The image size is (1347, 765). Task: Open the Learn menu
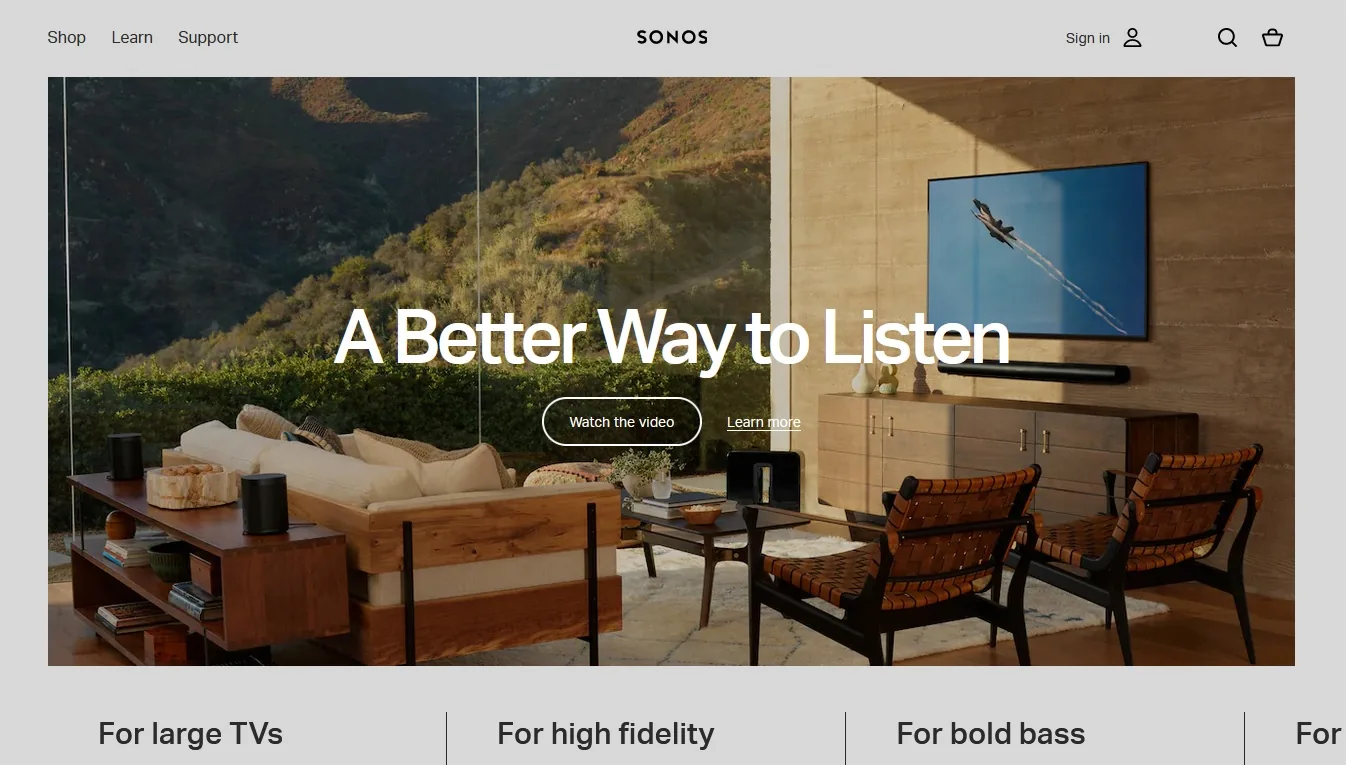pos(132,37)
